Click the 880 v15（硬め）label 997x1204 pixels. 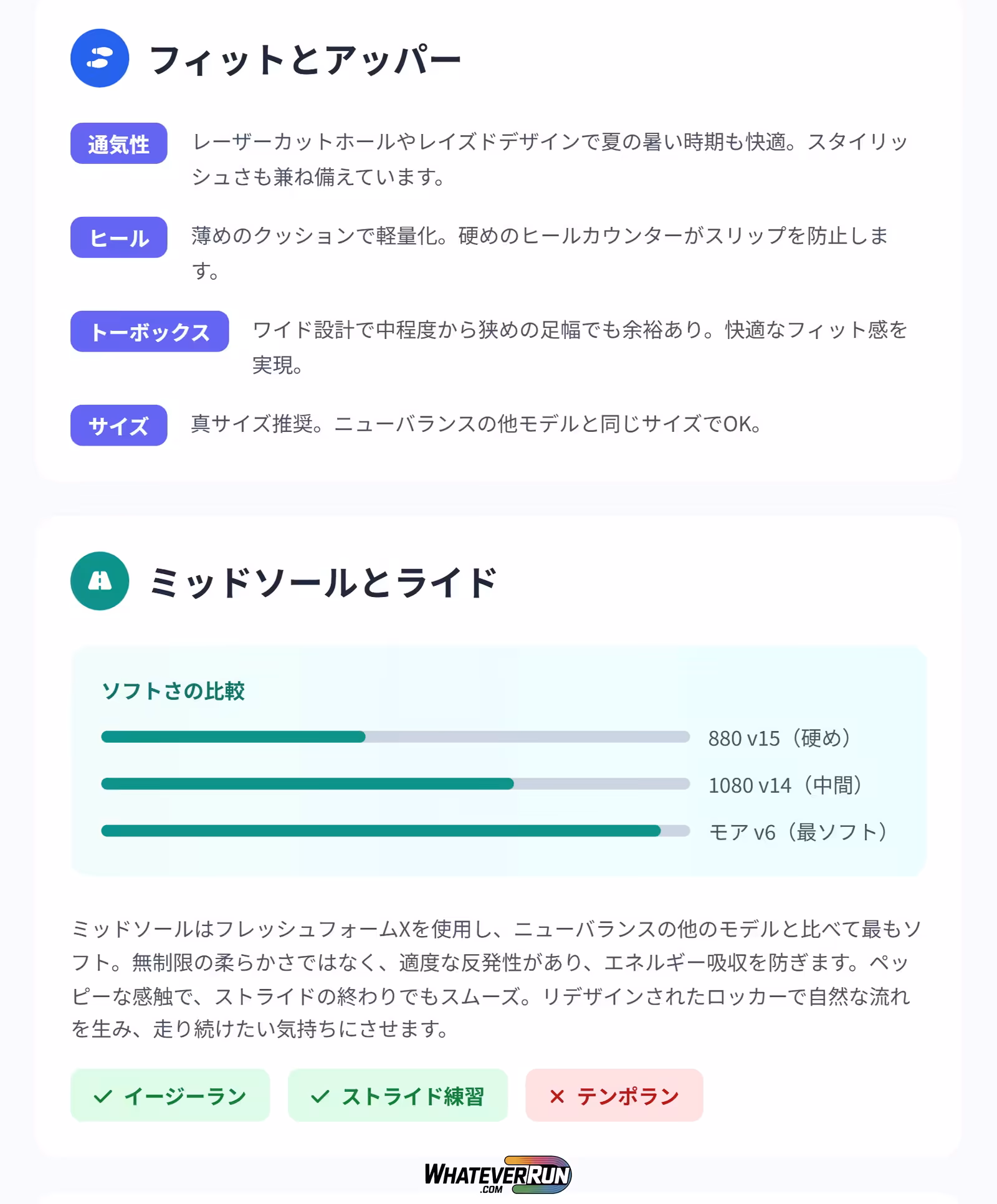click(x=780, y=738)
